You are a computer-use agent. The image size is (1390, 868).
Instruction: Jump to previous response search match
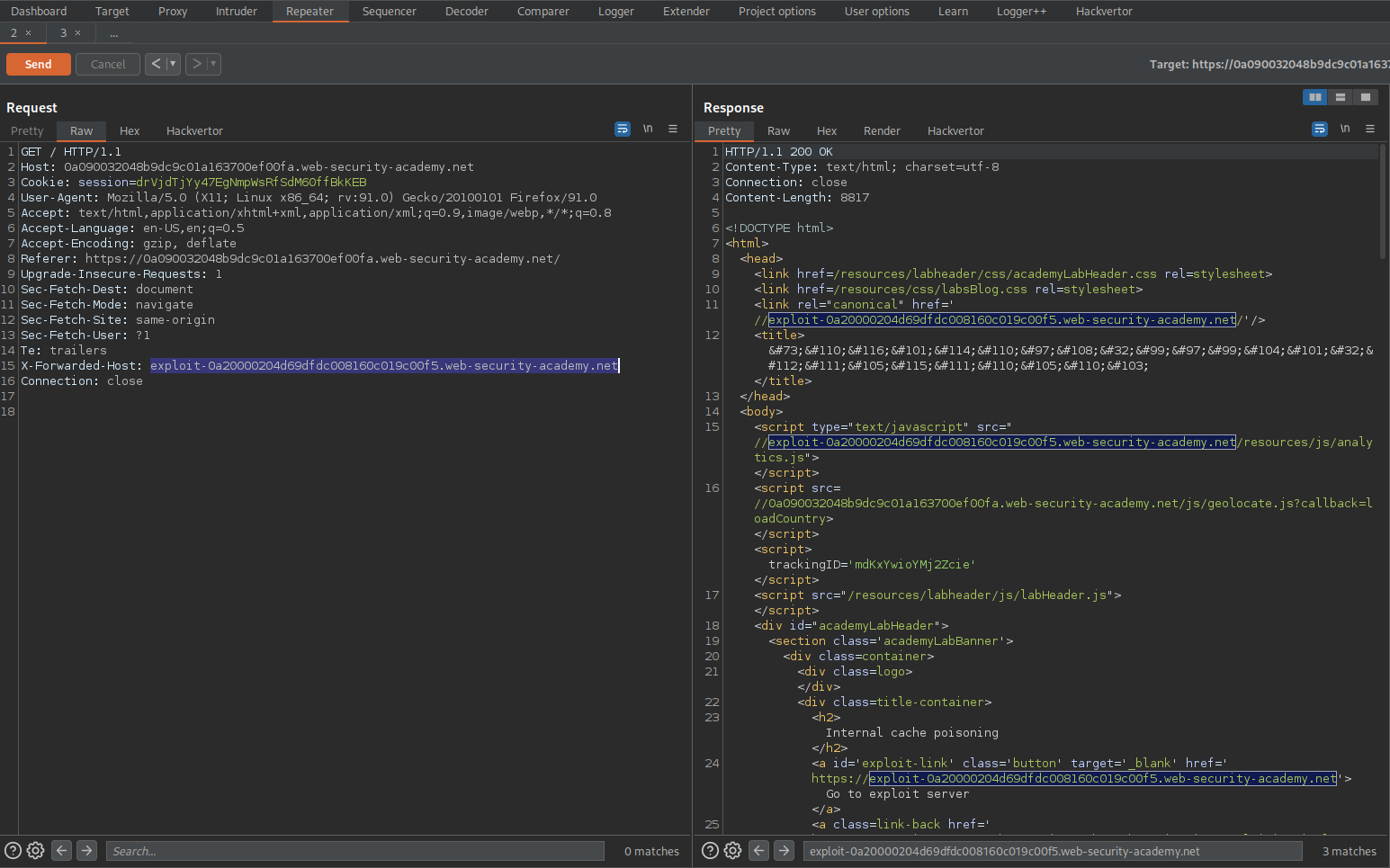pyautogui.click(x=759, y=851)
